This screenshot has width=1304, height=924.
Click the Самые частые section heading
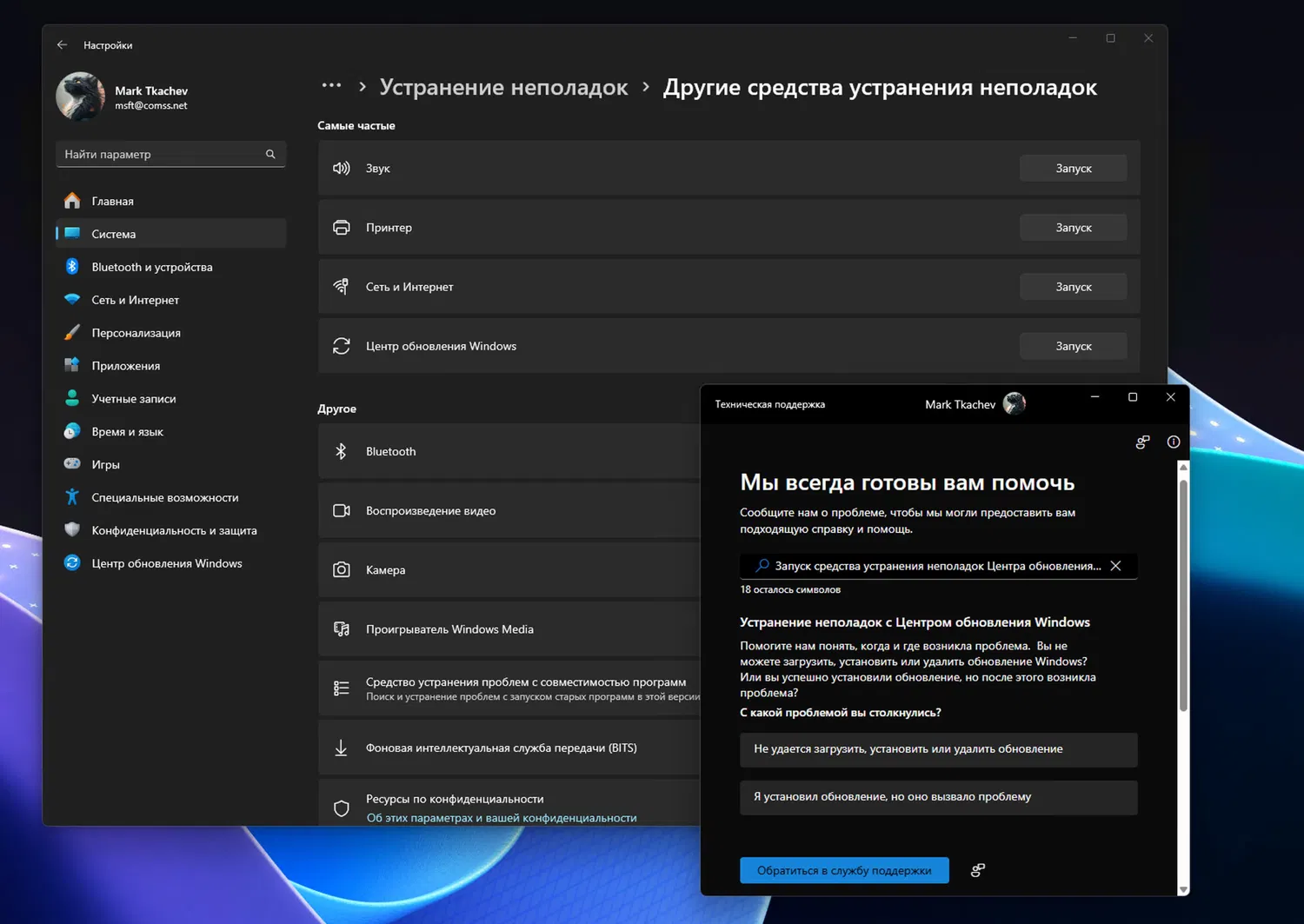point(356,126)
